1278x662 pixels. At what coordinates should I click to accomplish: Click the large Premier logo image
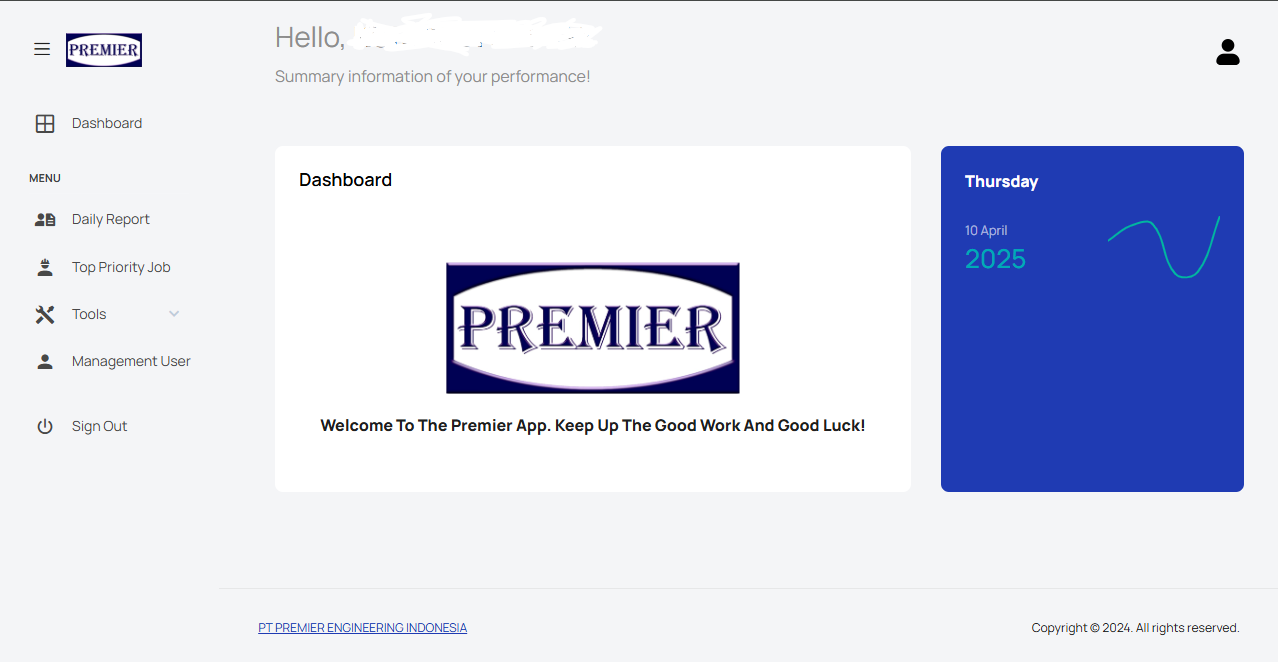[593, 328]
